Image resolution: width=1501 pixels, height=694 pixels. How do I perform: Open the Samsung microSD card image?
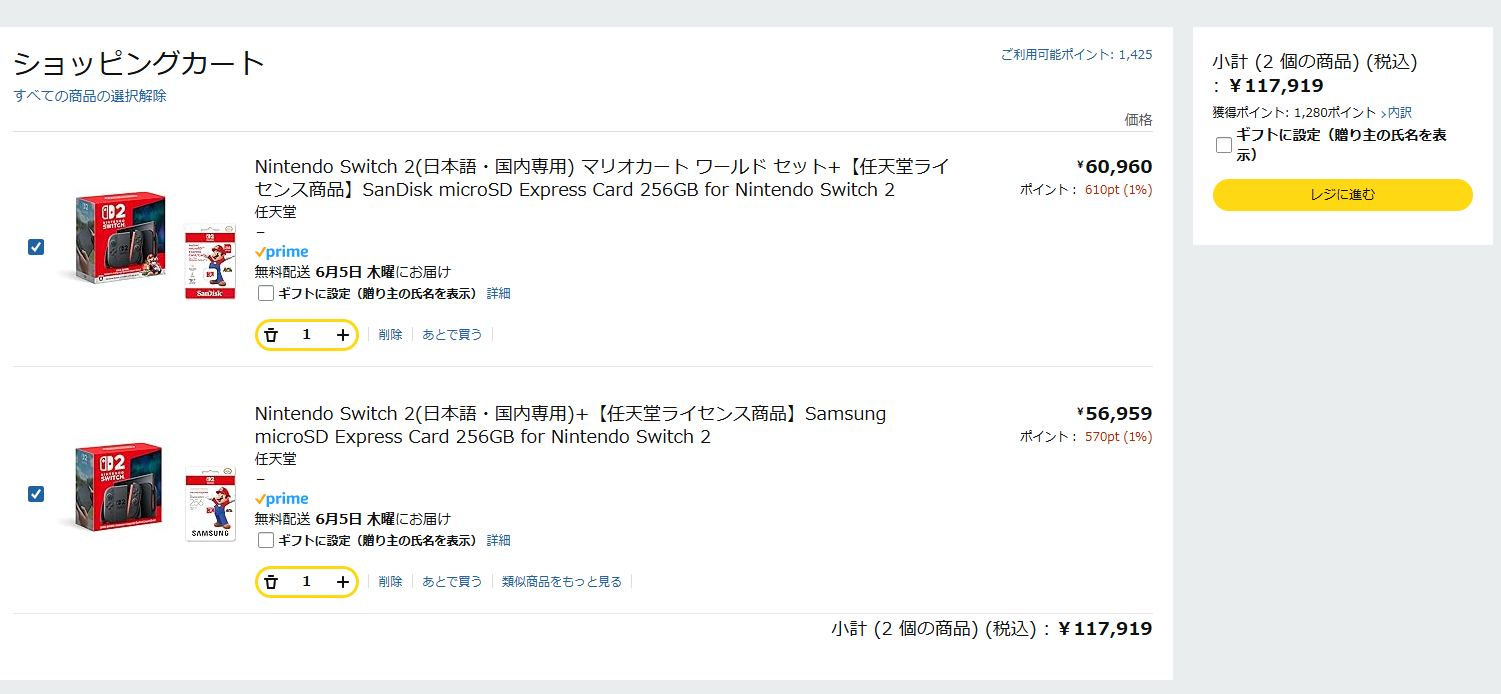point(210,504)
